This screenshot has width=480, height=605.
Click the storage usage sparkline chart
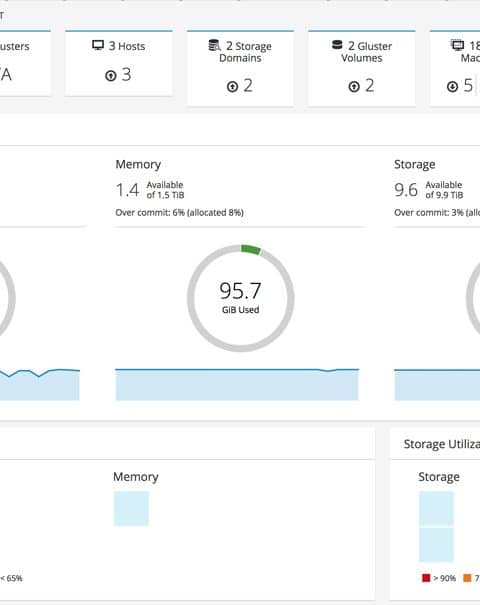point(437,384)
